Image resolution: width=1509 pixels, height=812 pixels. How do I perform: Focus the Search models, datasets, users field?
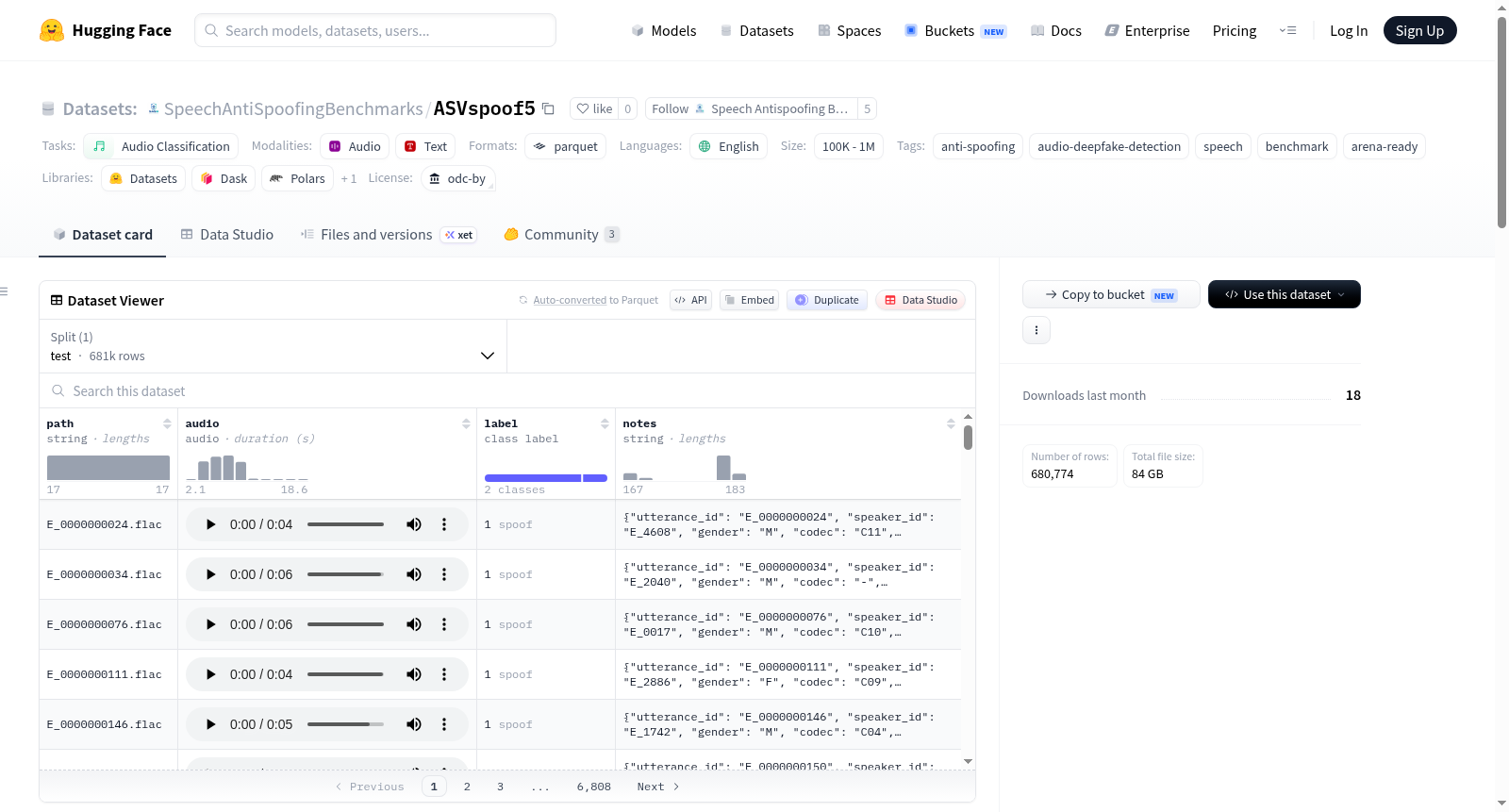point(375,30)
